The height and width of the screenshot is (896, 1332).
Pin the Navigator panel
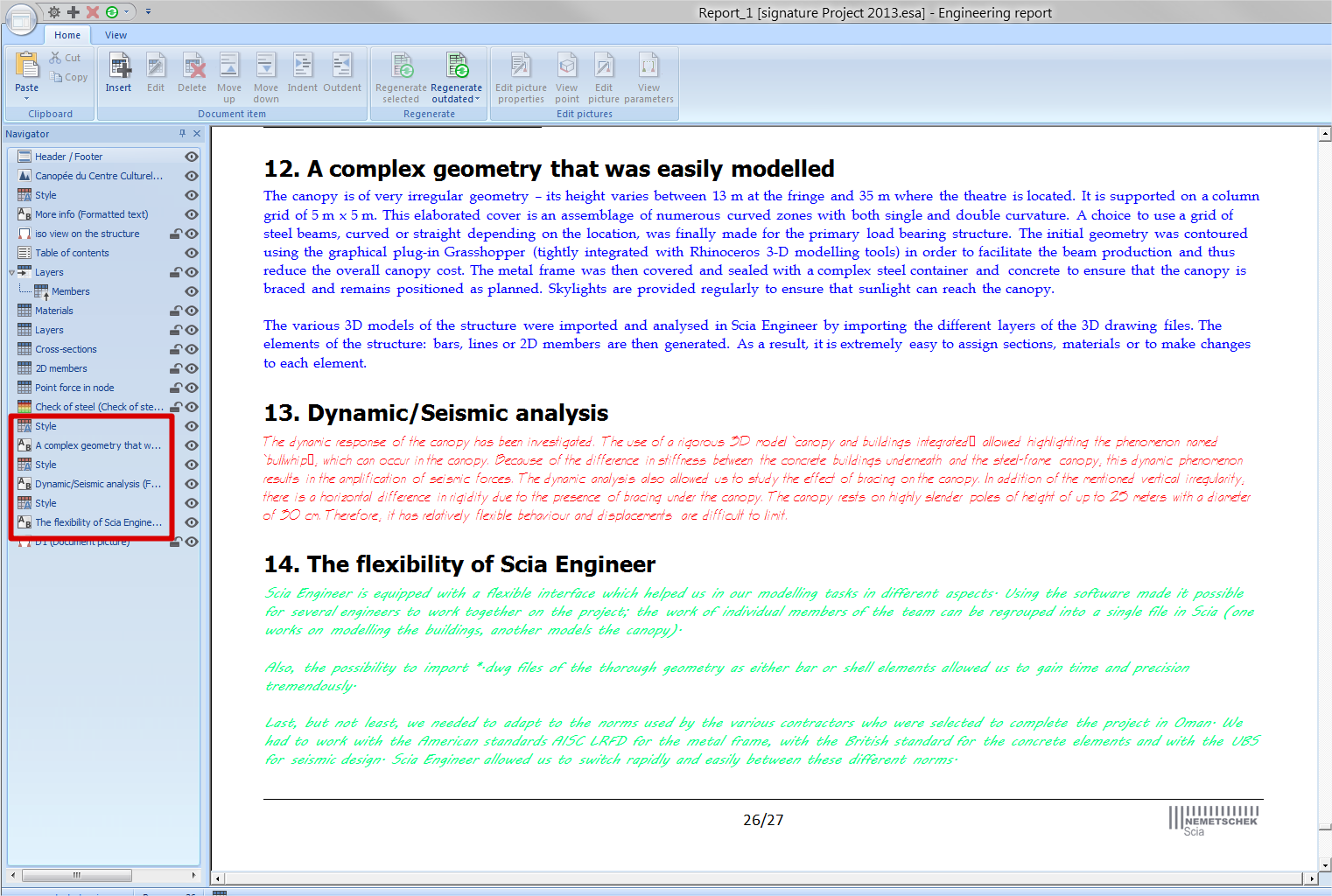pos(182,134)
